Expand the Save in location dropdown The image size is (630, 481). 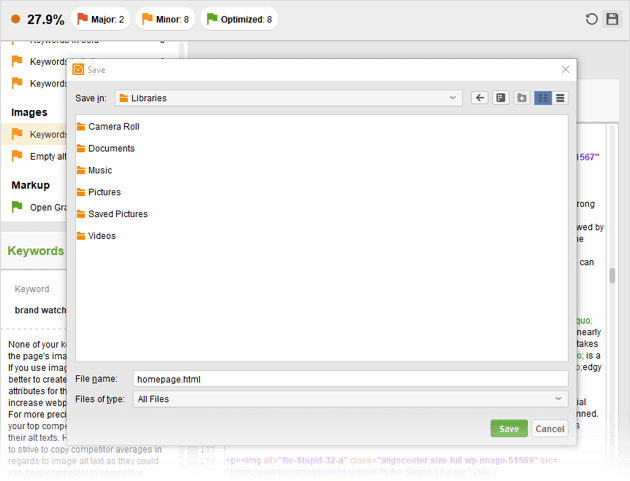[x=453, y=98]
